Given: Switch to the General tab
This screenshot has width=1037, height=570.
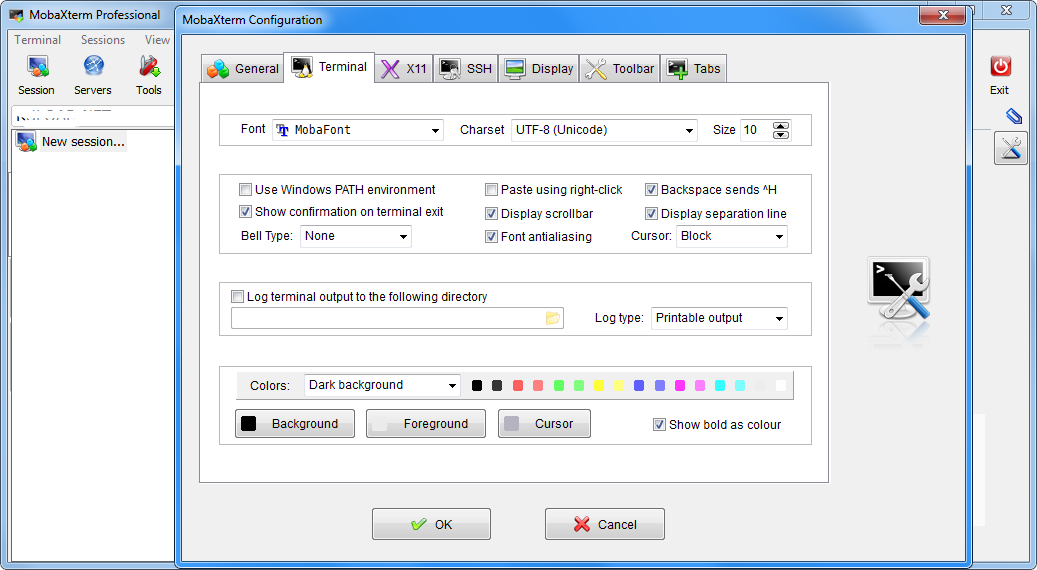Looking at the screenshot, I should click(242, 68).
